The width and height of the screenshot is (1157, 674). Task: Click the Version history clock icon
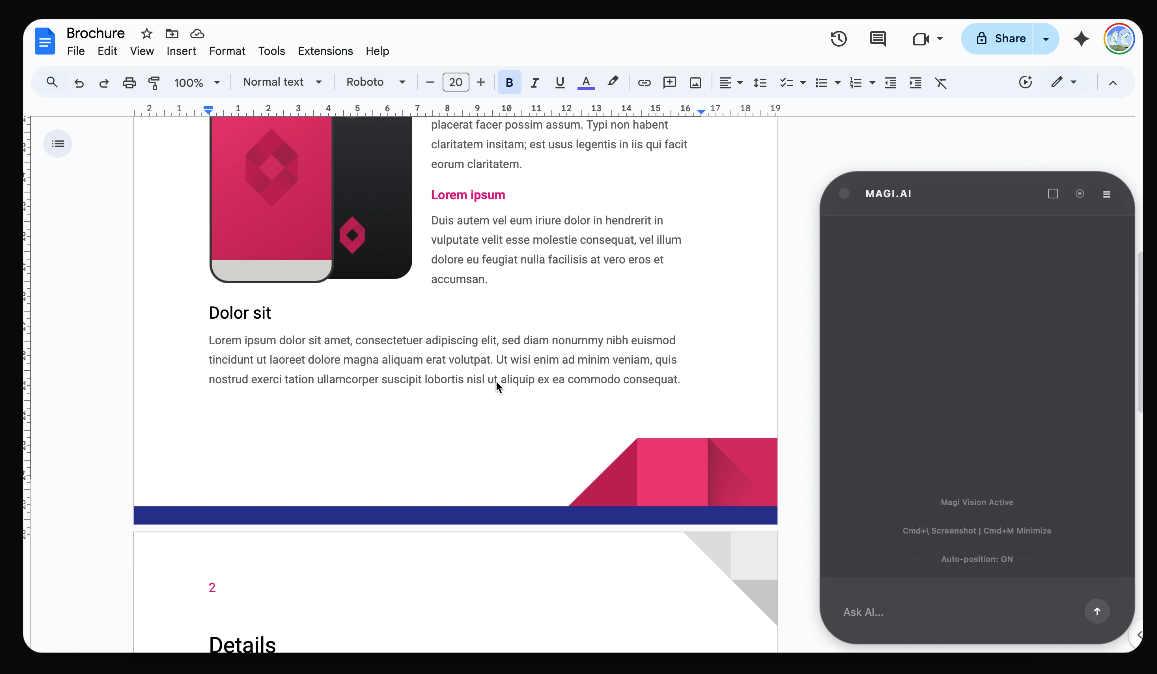tap(838, 38)
